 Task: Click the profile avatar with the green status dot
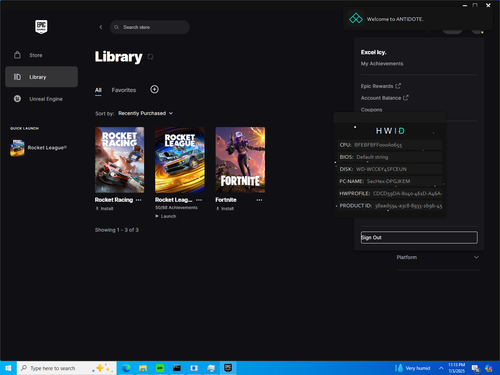pyautogui.click(x=477, y=31)
